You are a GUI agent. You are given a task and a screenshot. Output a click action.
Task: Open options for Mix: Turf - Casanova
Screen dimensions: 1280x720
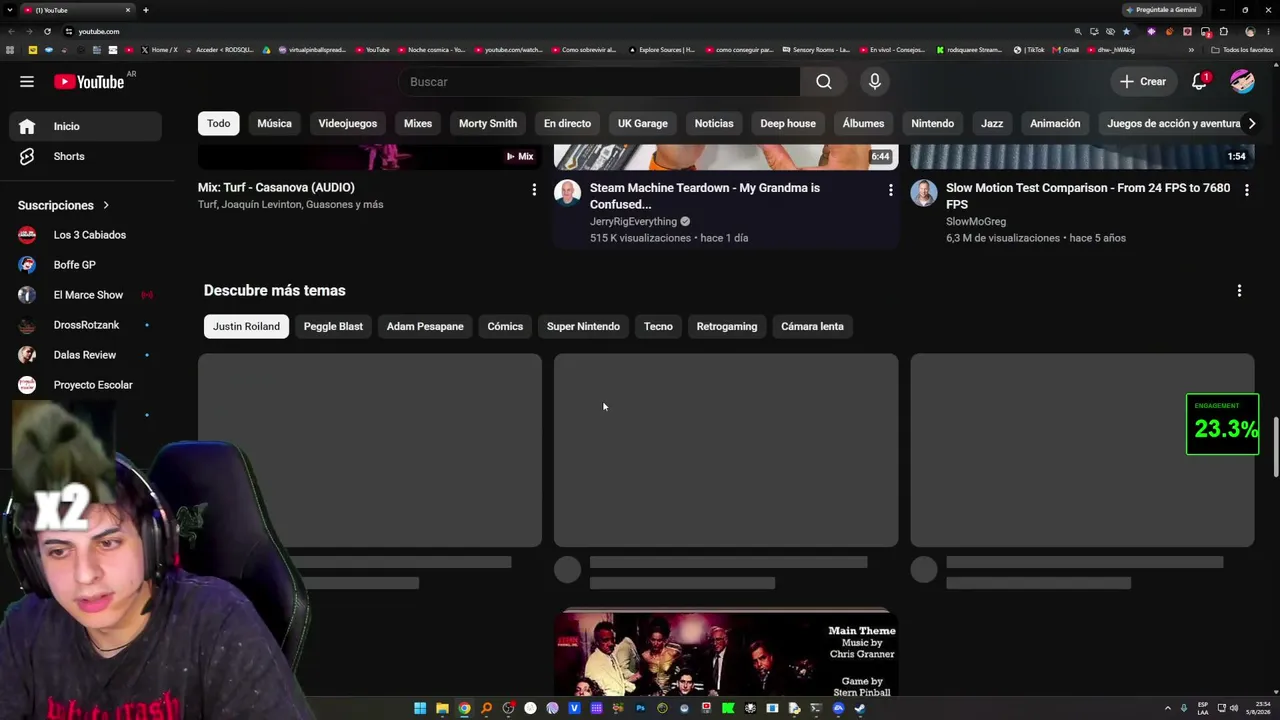tap(534, 190)
